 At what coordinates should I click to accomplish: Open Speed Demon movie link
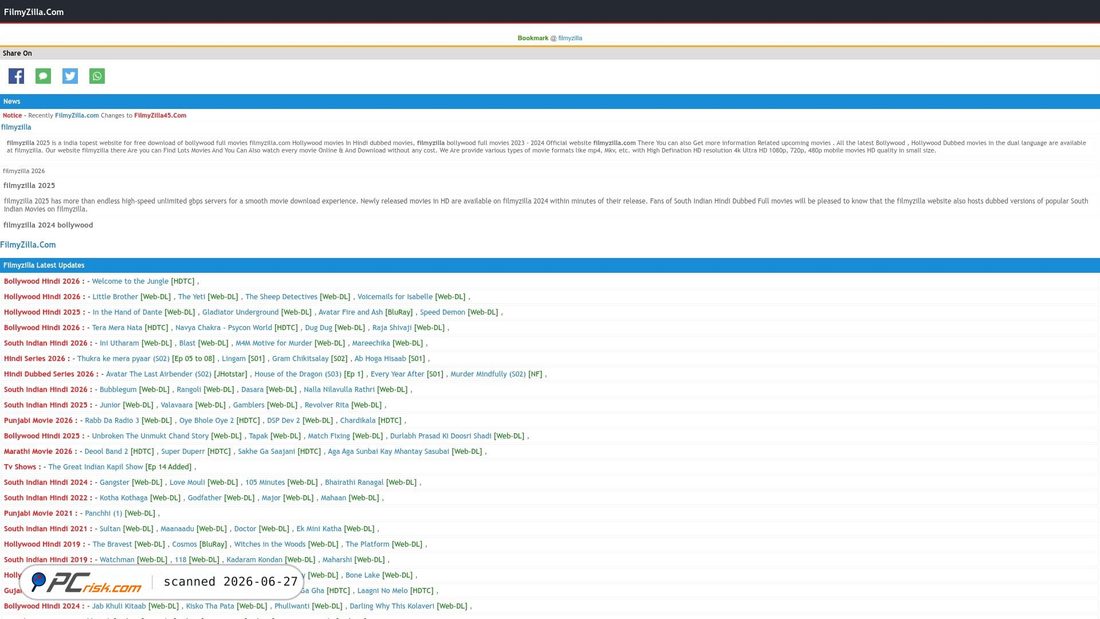coord(443,312)
